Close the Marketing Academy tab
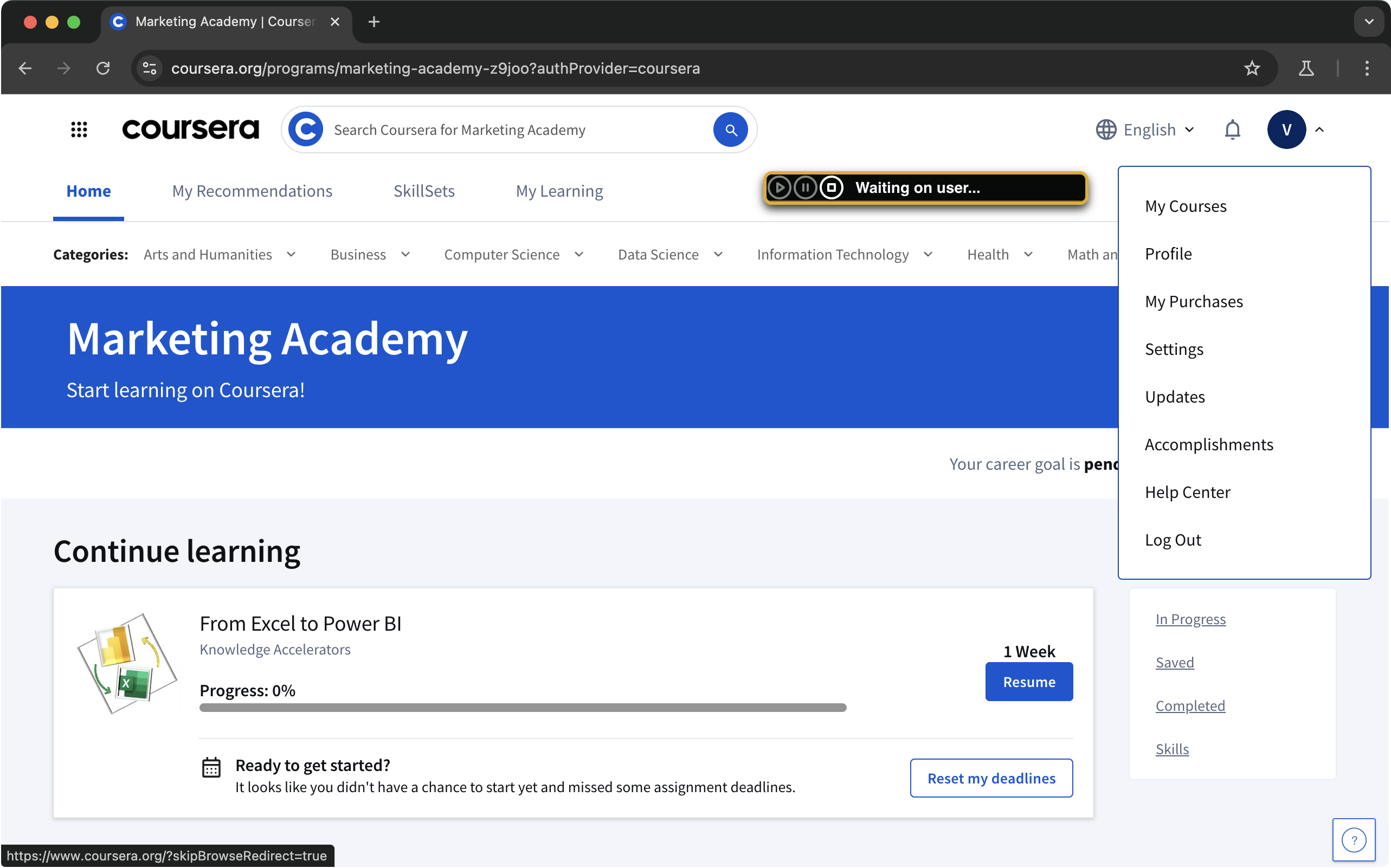The height and width of the screenshot is (868, 1391). 335,22
